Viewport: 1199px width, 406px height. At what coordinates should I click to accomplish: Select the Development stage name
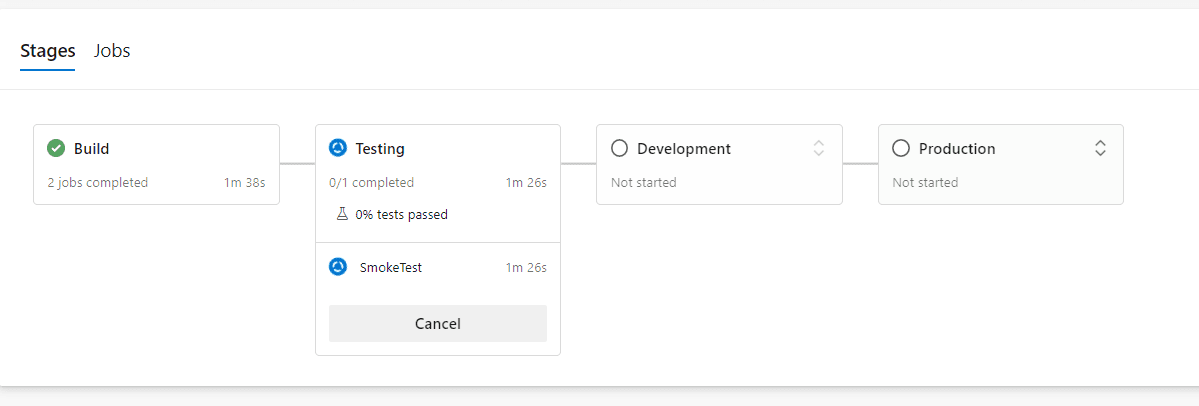[684, 149]
